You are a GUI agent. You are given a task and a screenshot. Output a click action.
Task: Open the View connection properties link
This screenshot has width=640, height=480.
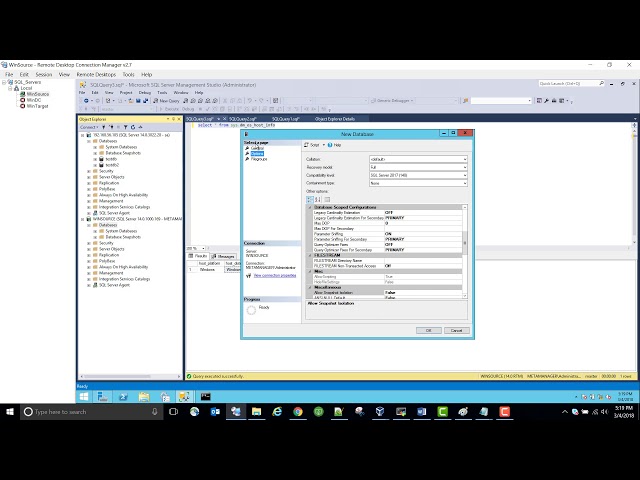tap(275, 276)
